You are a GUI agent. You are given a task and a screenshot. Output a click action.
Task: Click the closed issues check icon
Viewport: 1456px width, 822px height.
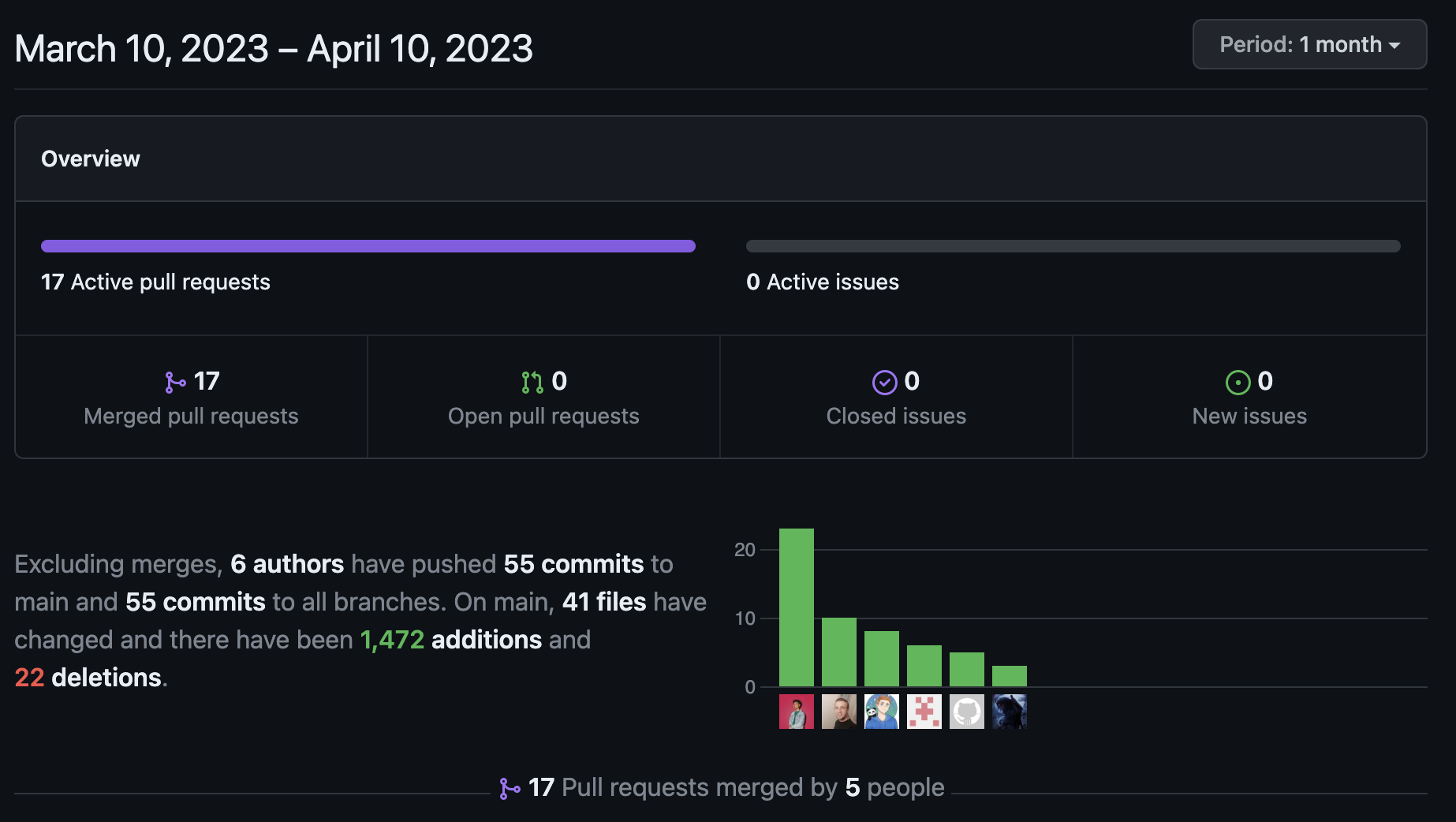[x=885, y=381]
